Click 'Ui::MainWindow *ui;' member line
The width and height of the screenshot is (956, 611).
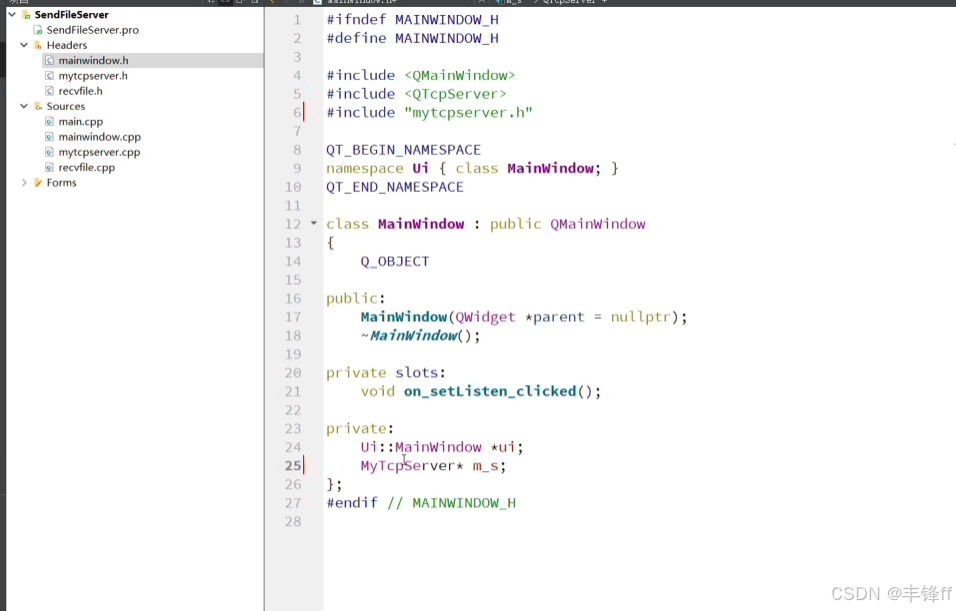[442, 447]
